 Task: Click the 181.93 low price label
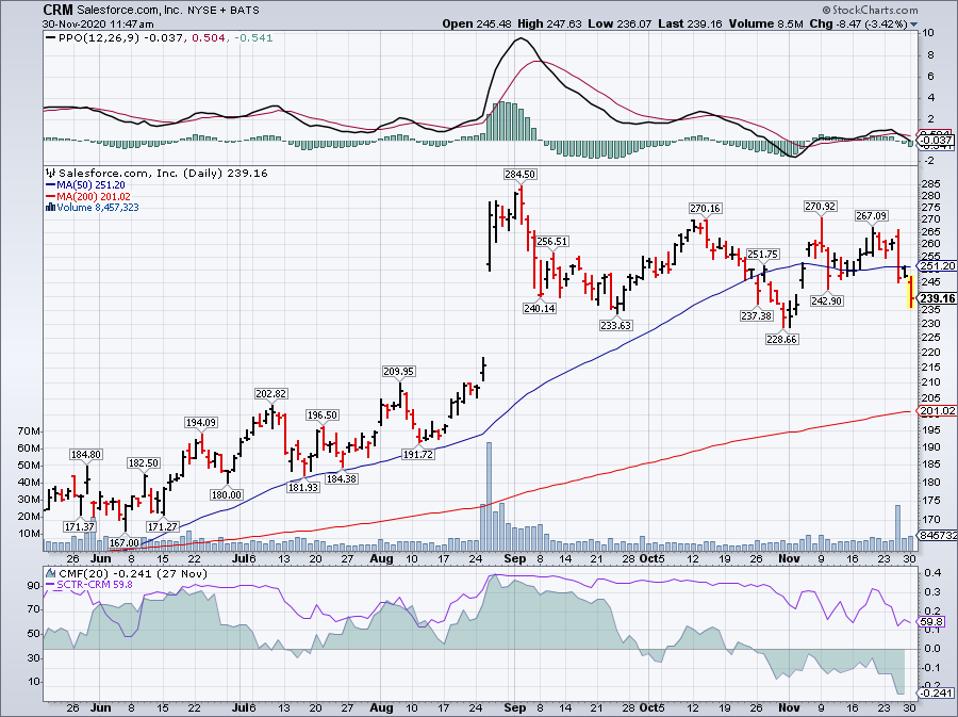point(303,487)
